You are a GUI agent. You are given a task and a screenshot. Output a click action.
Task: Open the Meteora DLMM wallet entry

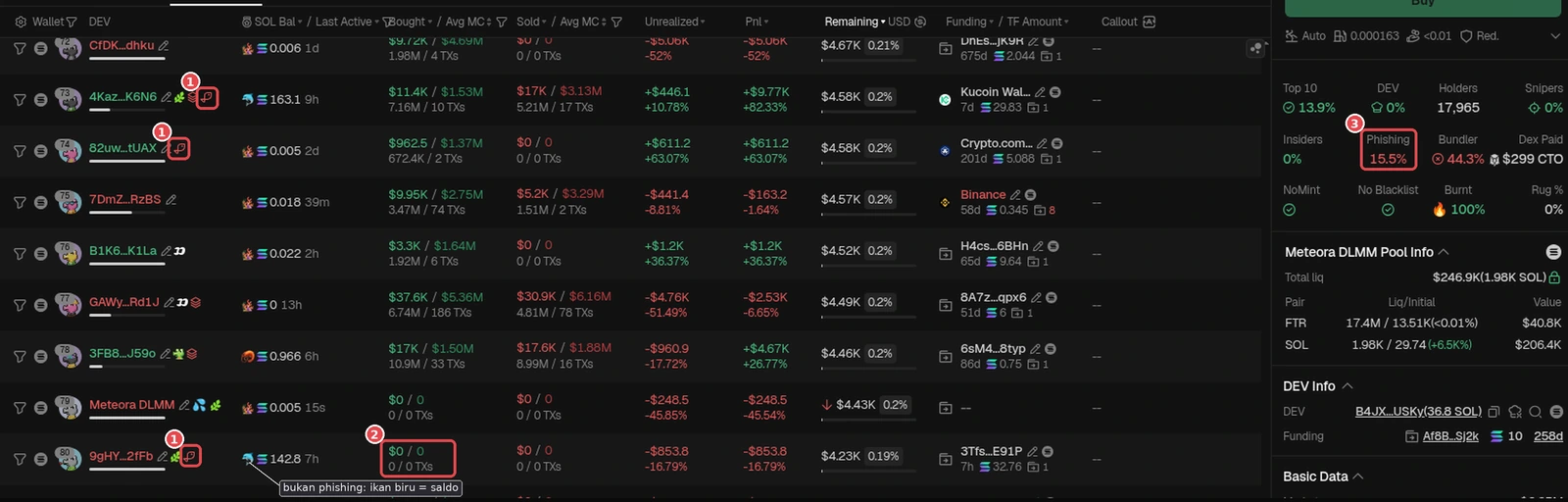(x=131, y=405)
